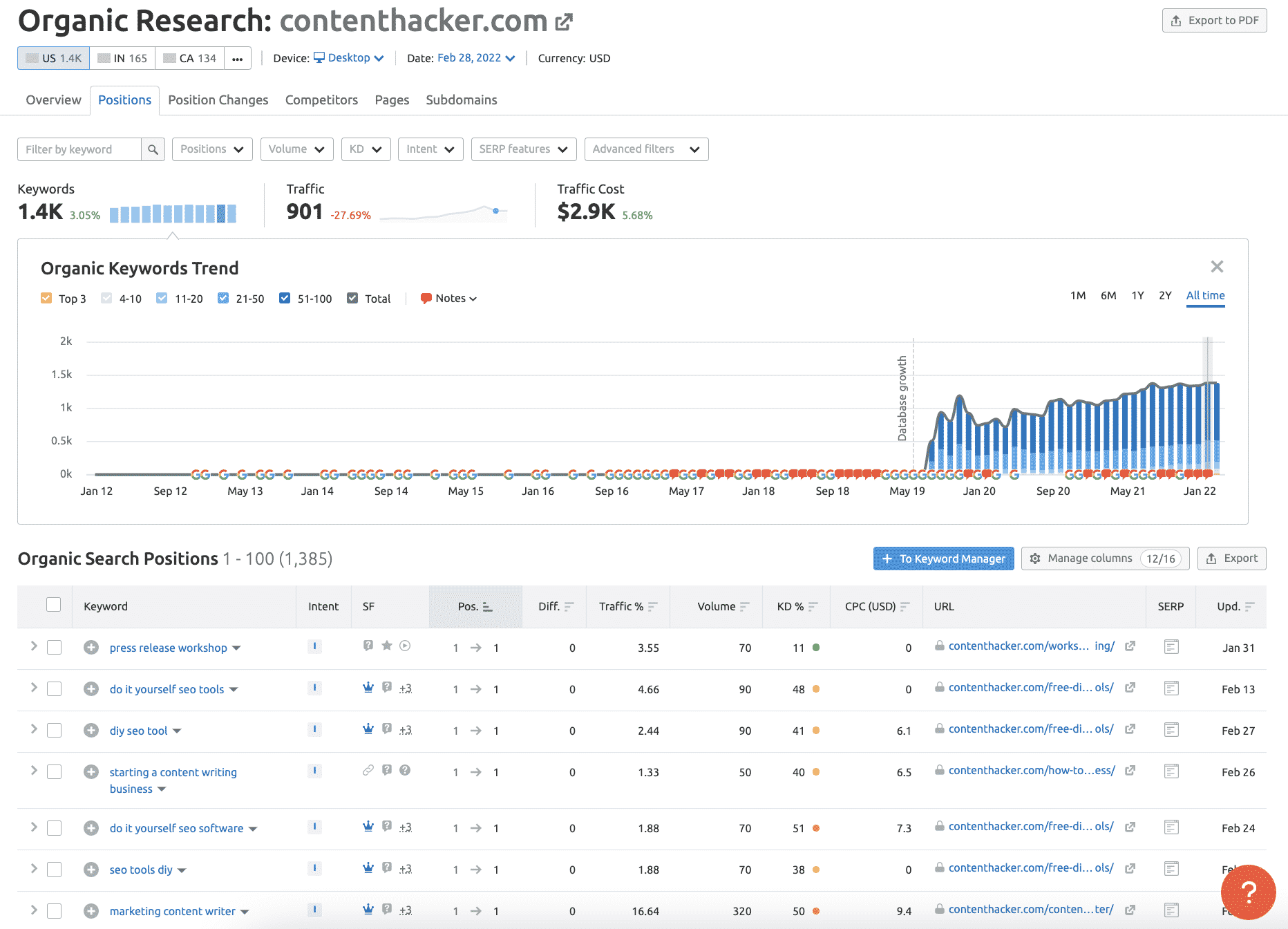This screenshot has width=1288, height=929.
Task: Toggle the Top 3 series checkbox
Action: point(46,299)
